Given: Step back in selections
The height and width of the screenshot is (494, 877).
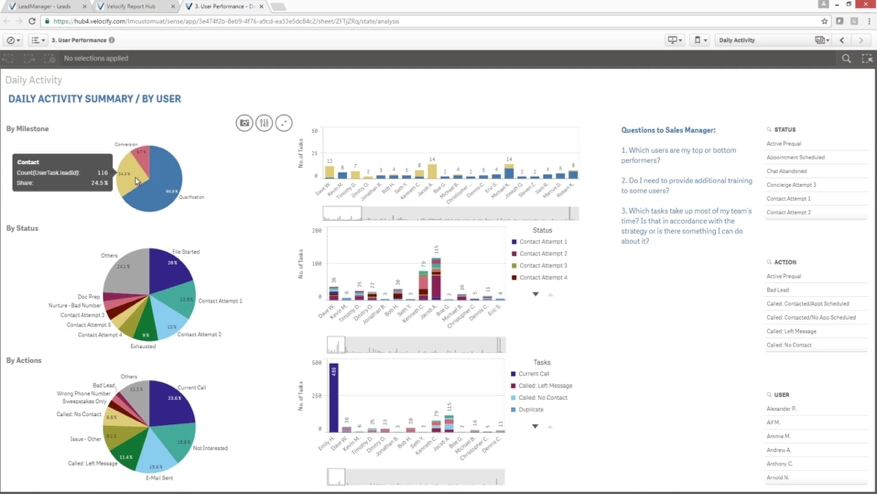Looking at the screenshot, I should 8,58.
